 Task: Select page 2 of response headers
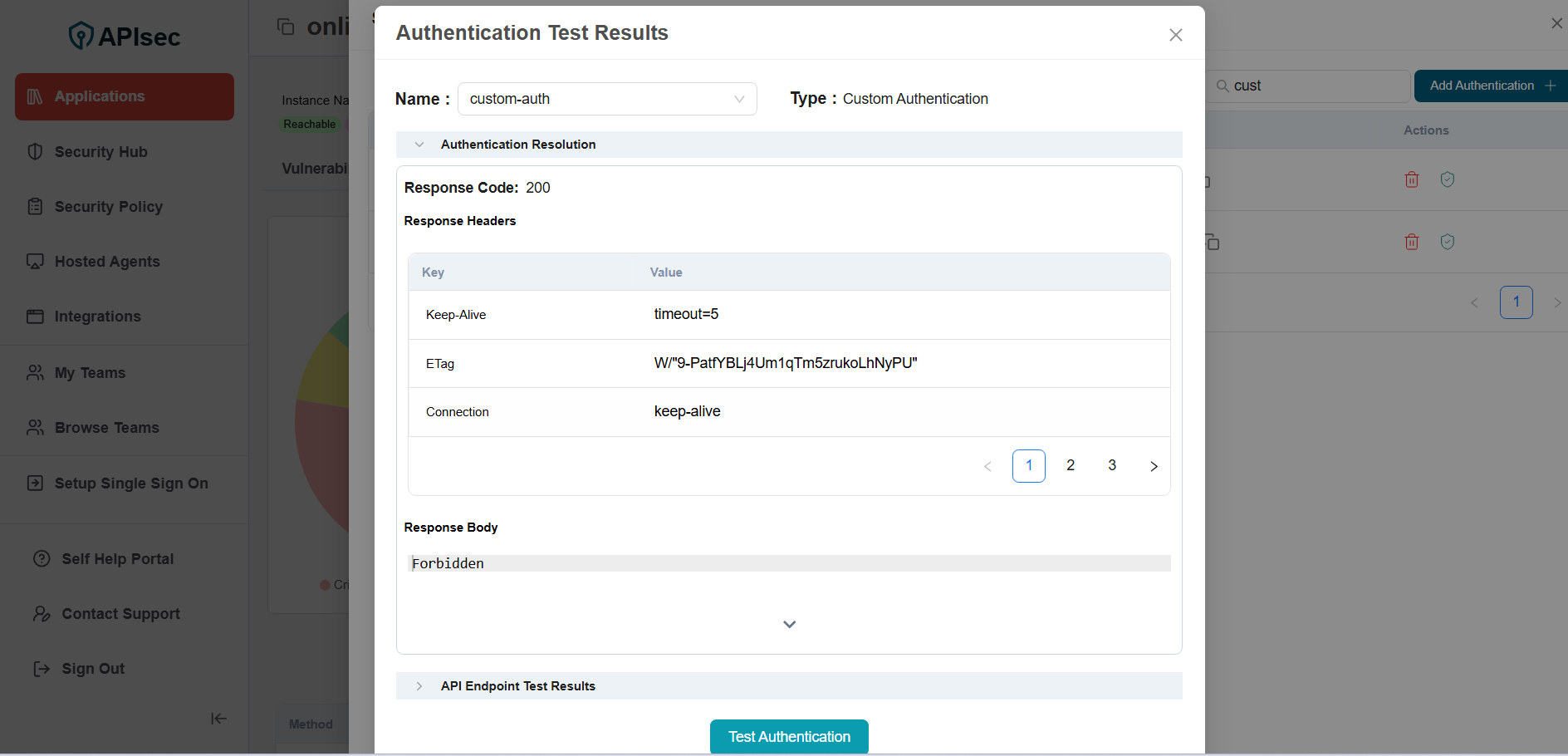[x=1071, y=465]
